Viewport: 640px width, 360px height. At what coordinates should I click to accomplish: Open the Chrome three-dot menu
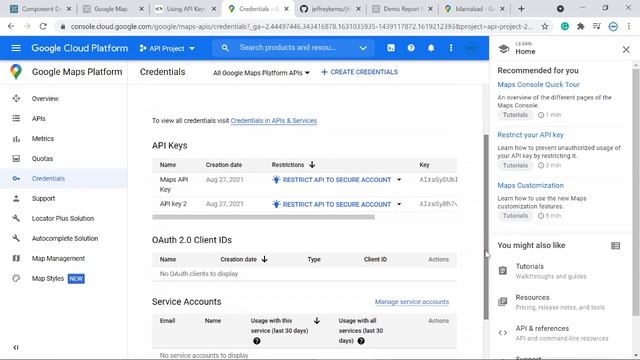coord(629,26)
